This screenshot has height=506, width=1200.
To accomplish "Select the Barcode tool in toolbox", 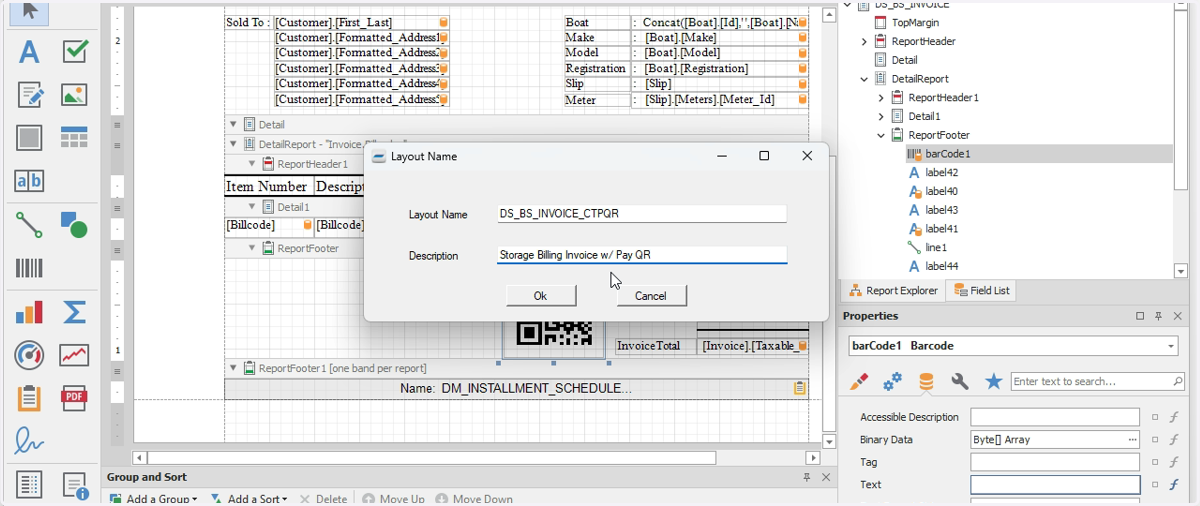I will point(29,268).
